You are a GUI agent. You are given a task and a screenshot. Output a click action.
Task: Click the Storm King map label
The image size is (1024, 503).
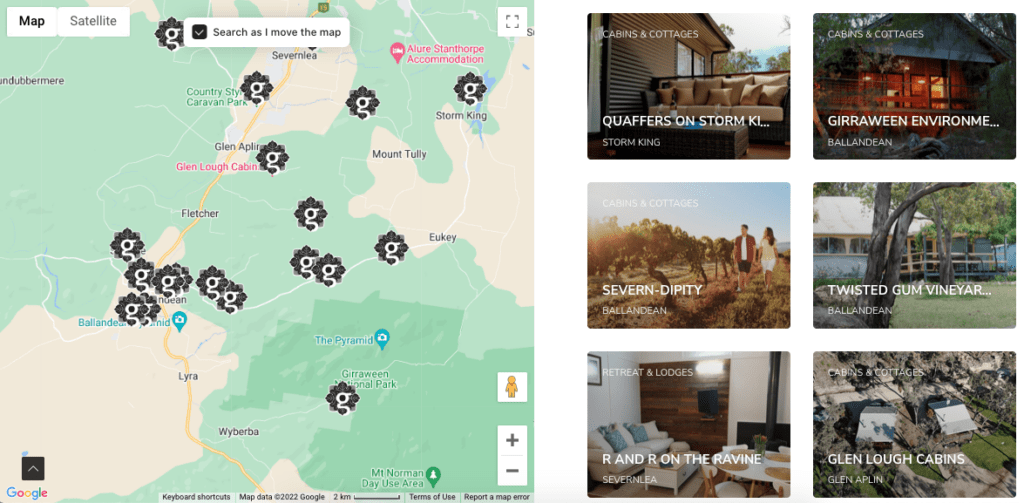point(462,116)
